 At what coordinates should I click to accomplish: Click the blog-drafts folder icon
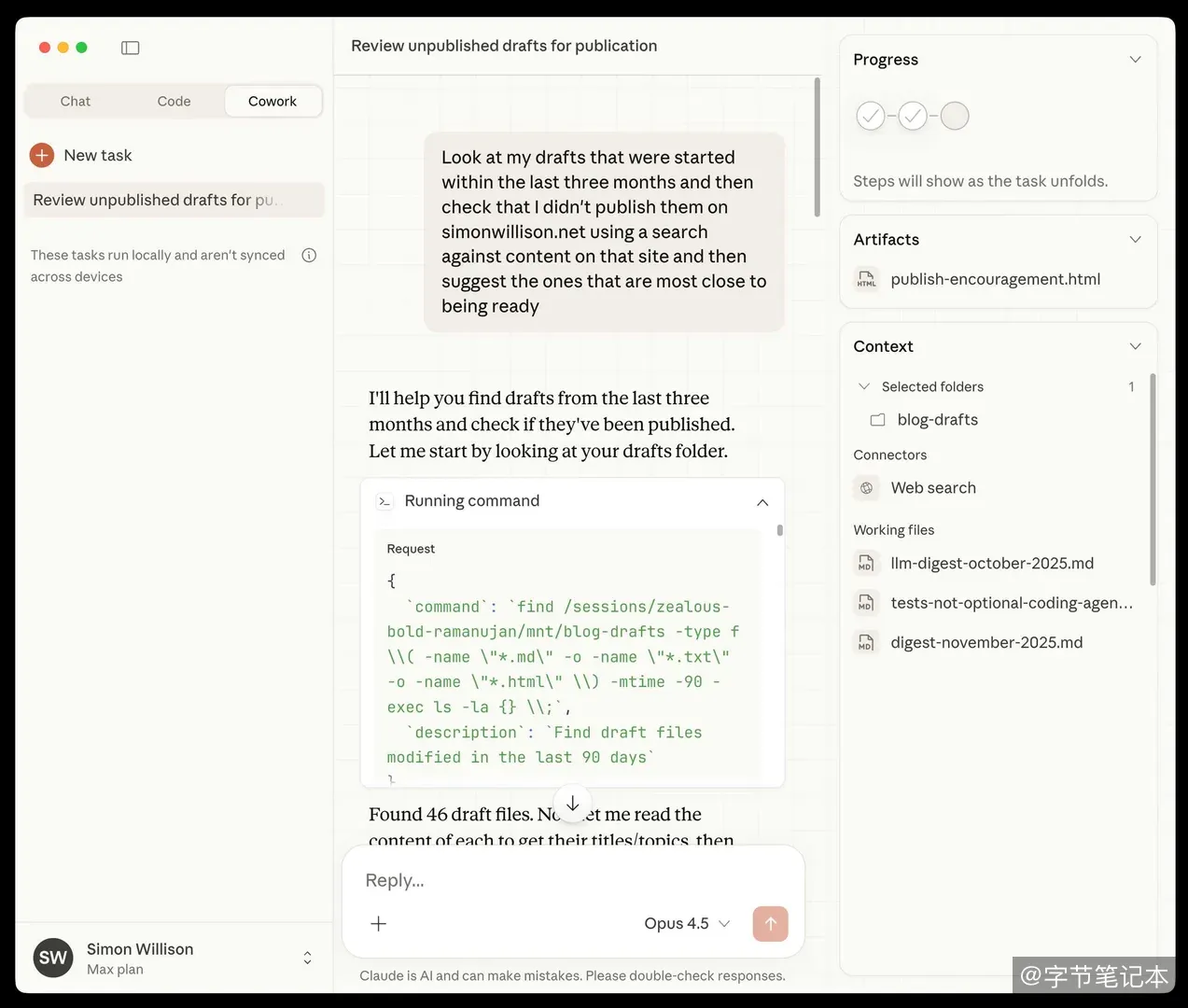click(877, 420)
